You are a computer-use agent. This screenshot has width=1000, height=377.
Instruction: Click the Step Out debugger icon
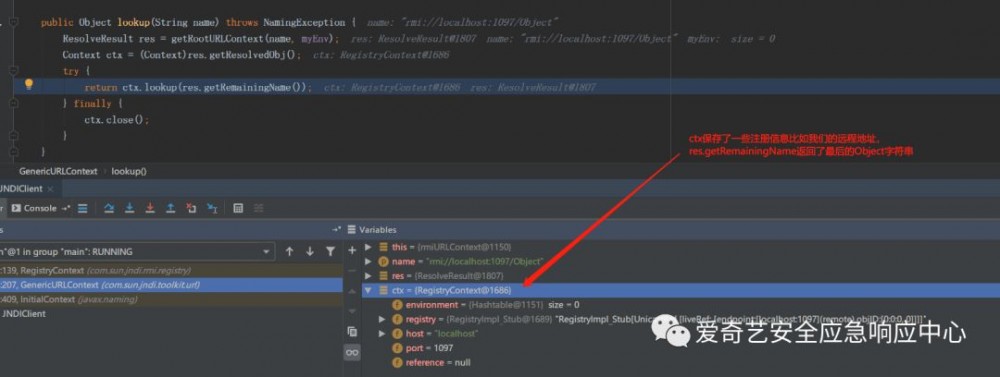pyautogui.click(x=170, y=209)
